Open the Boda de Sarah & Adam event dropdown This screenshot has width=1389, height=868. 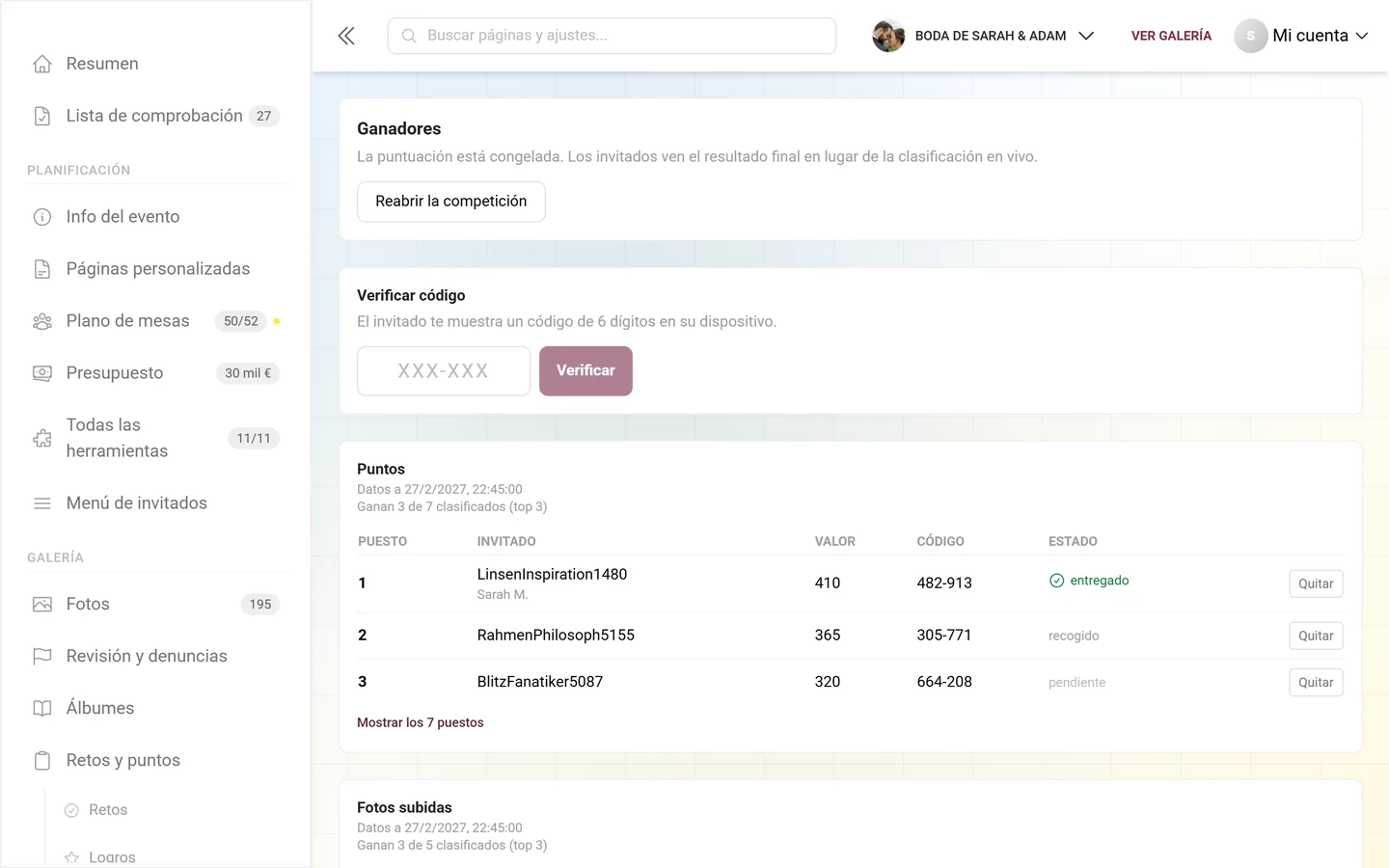pyautogui.click(x=983, y=36)
